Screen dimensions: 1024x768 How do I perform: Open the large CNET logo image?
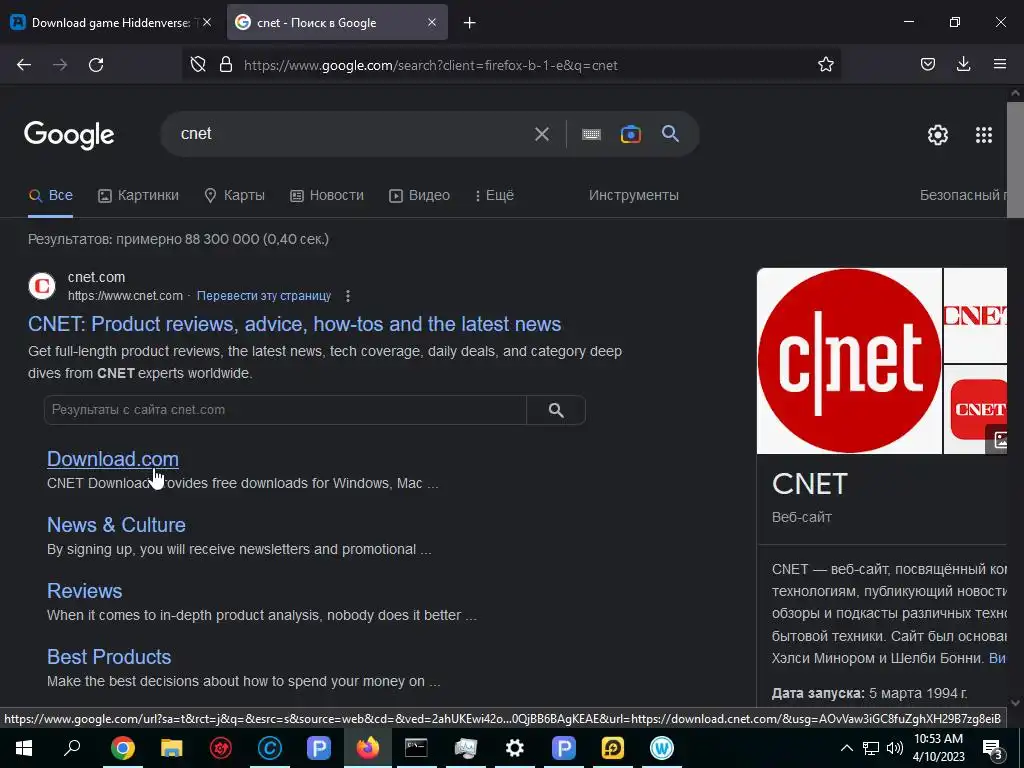[x=849, y=360]
